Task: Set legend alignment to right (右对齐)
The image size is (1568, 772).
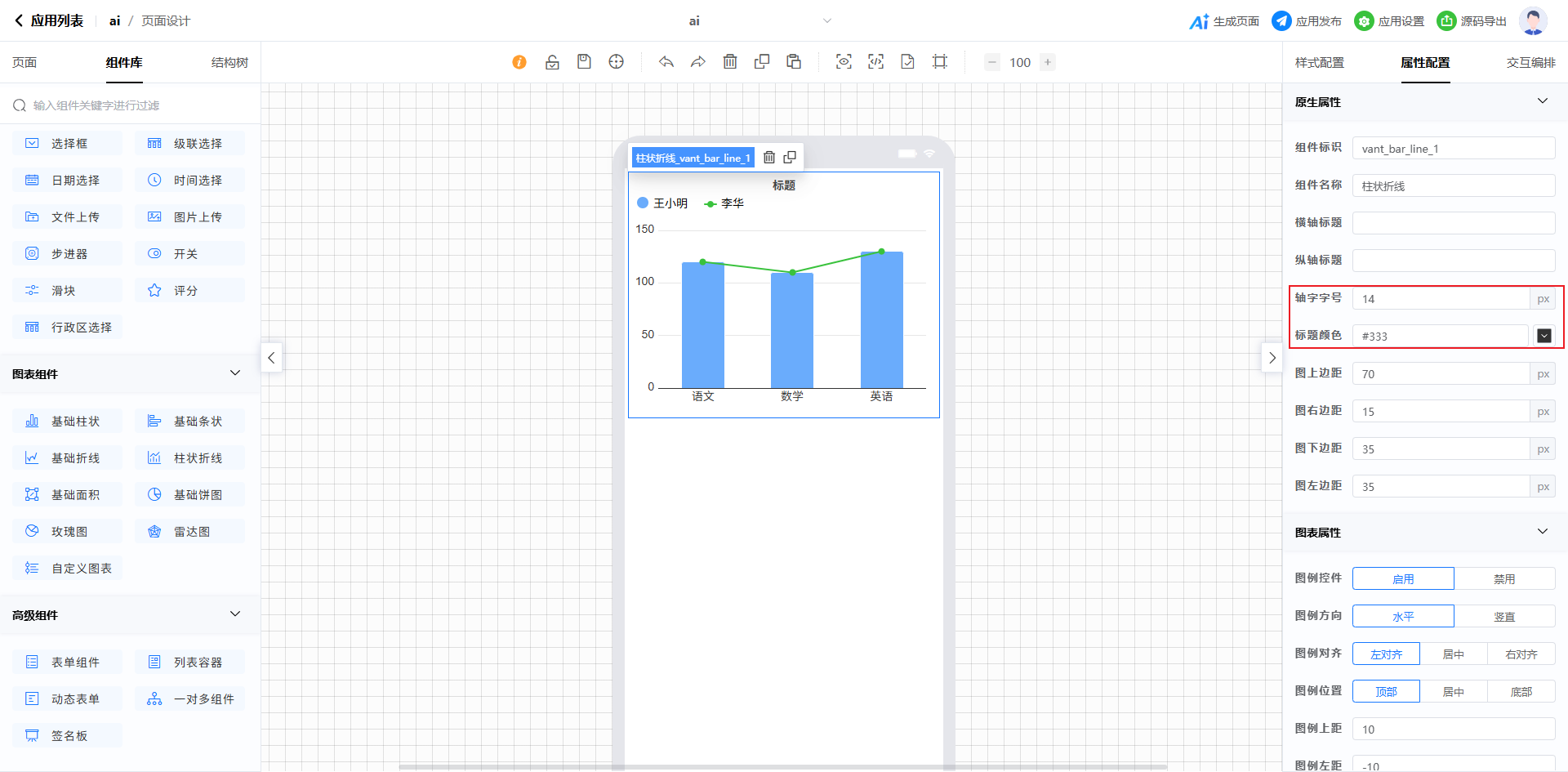Action: [x=1521, y=654]
